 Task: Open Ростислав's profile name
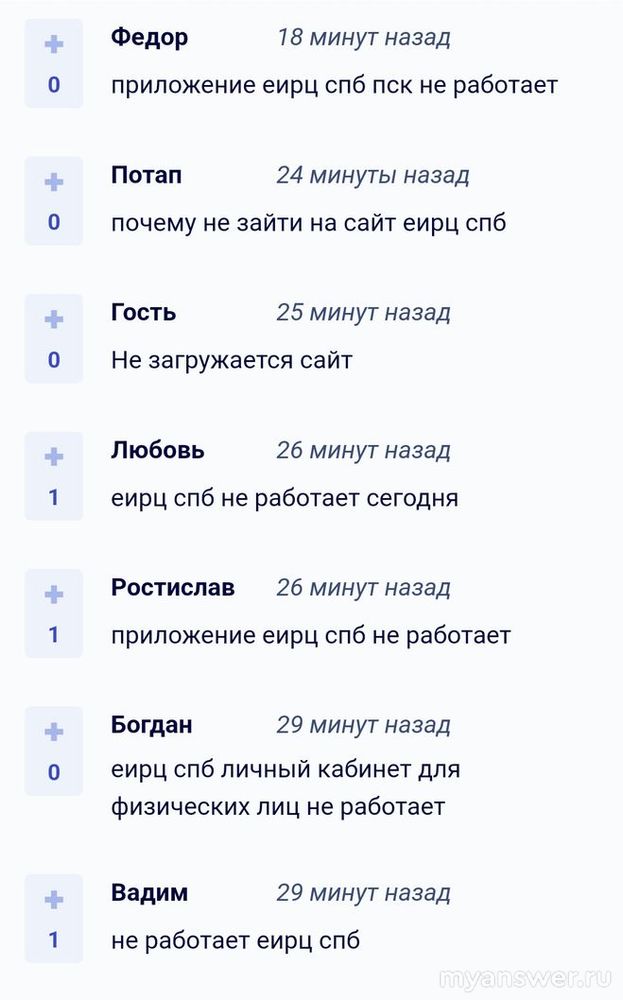point(173,587)
